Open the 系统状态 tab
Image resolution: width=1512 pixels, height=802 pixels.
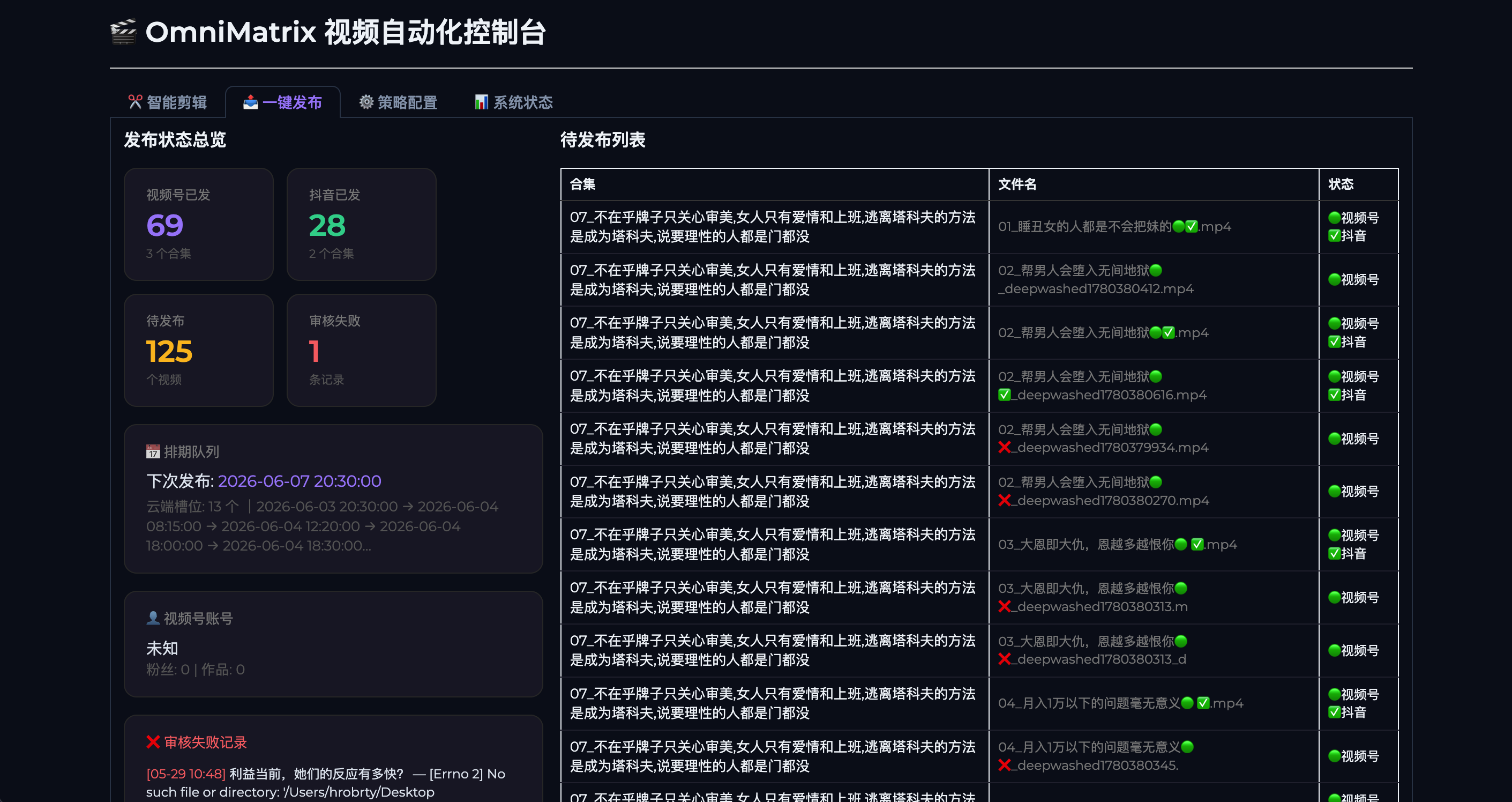(x=514, y=102)
